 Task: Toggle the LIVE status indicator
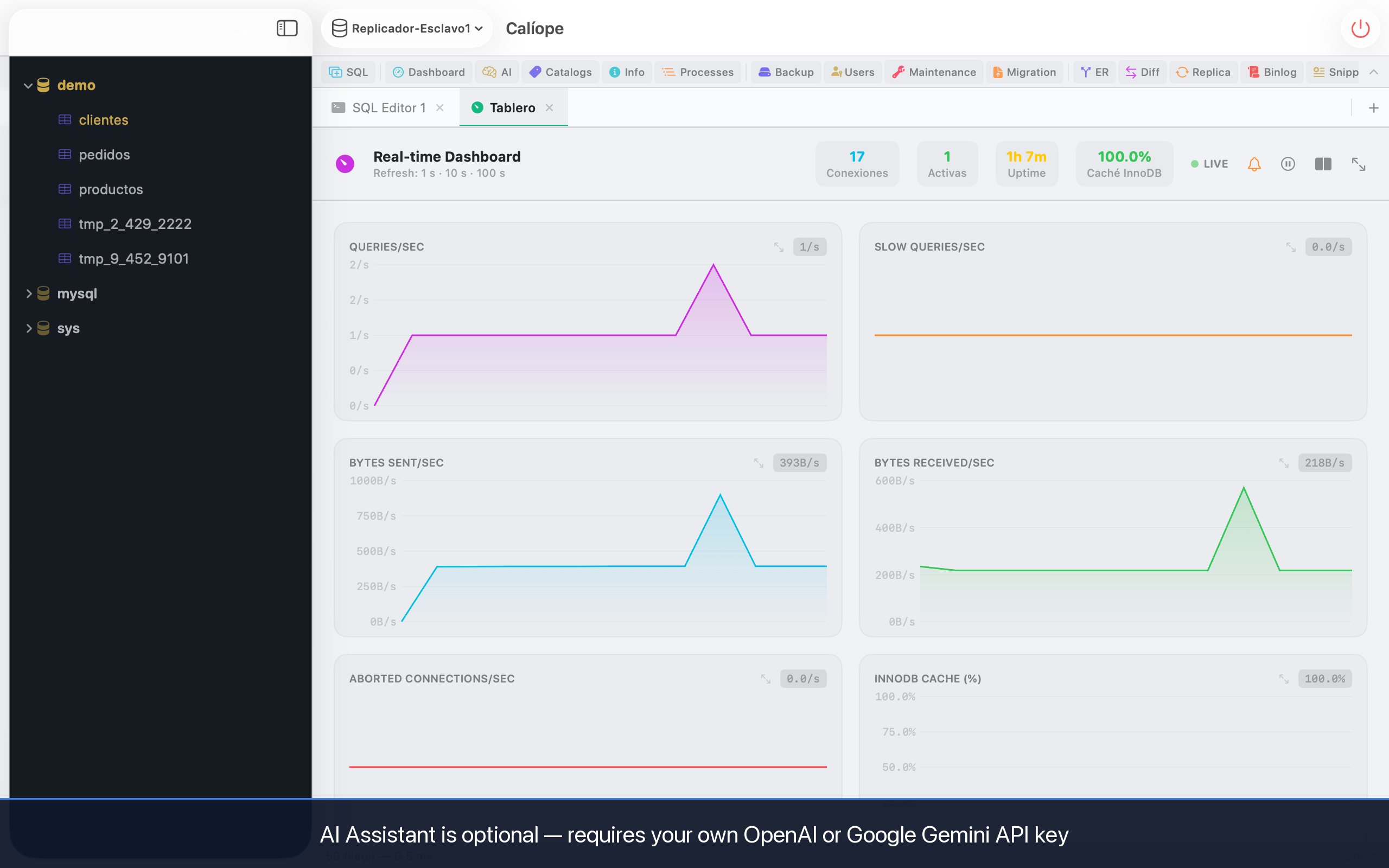[1209, 164]
